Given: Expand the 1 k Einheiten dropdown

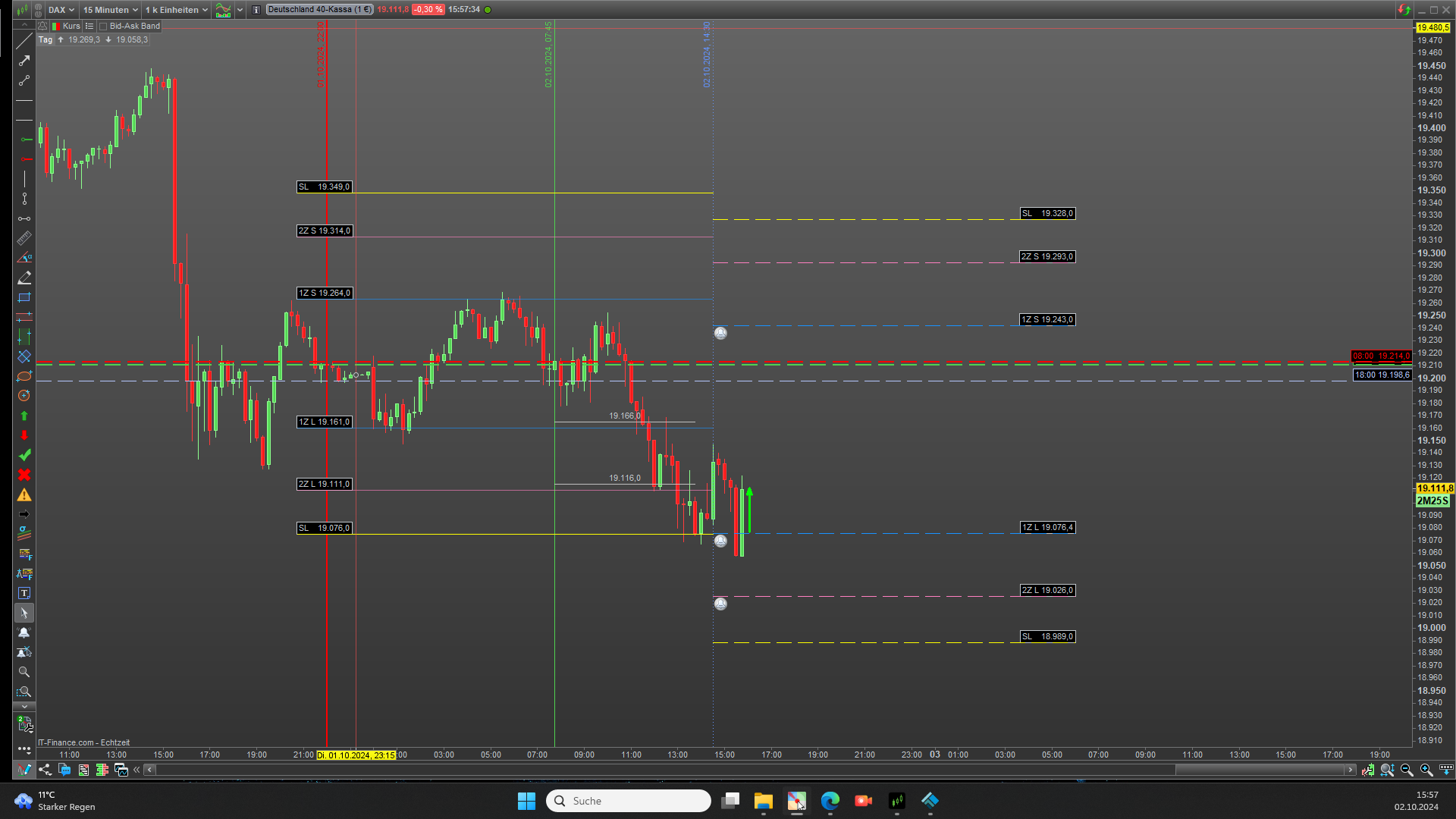Looking at the screenshot, I should pos(176,10).
